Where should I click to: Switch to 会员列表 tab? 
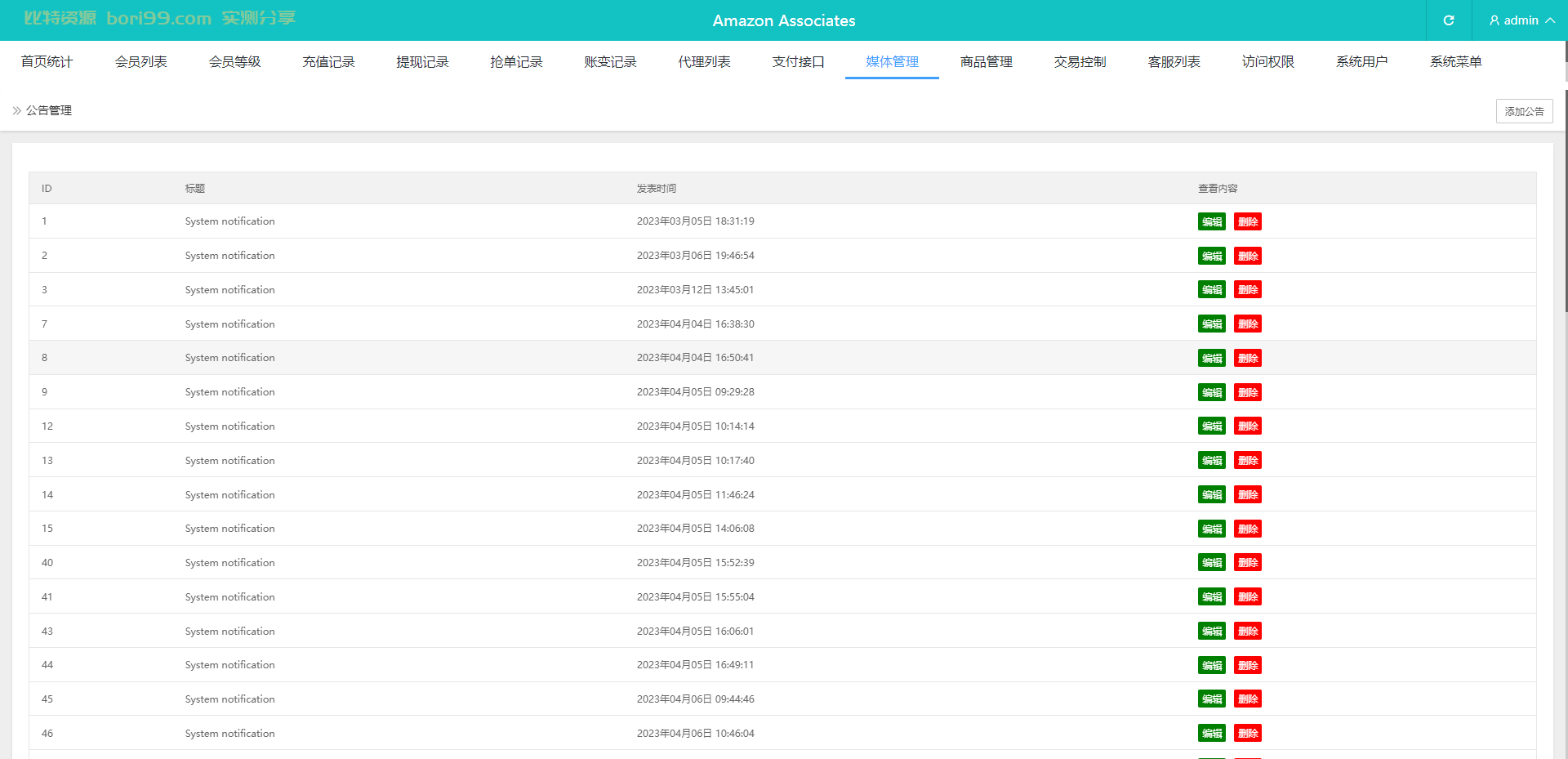pos(140,62)
